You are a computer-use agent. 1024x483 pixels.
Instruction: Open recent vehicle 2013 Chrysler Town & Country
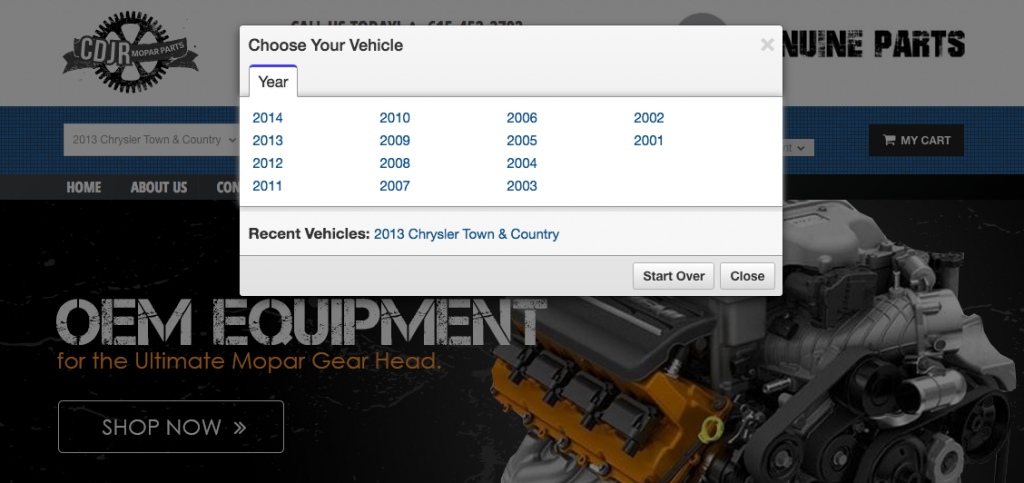[x=466, y=234]
